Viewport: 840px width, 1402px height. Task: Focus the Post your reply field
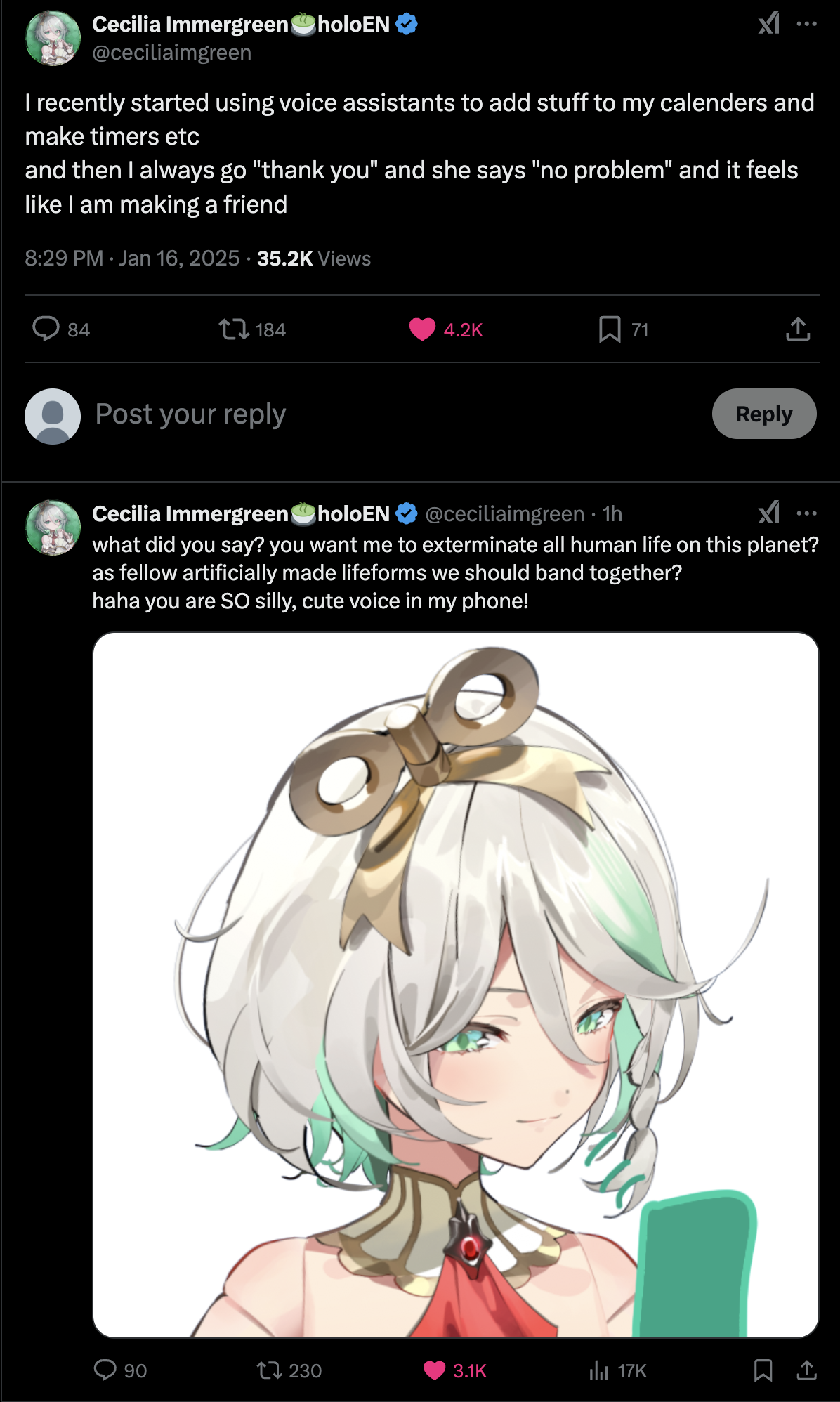[393, 414]
